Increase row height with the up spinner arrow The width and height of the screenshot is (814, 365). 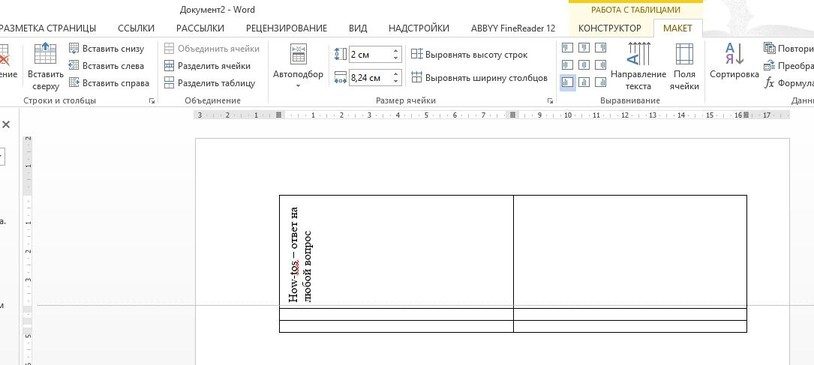(x=396, y=51)
